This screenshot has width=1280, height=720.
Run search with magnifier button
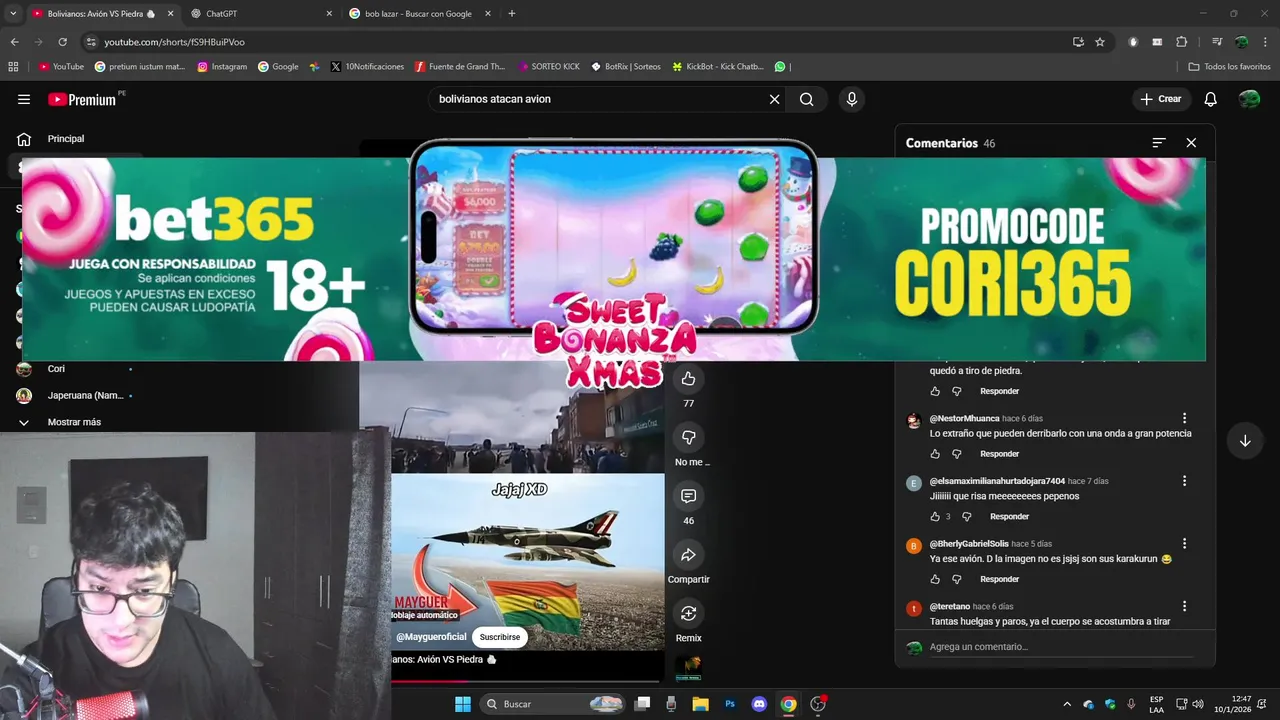tap(806, 99)
